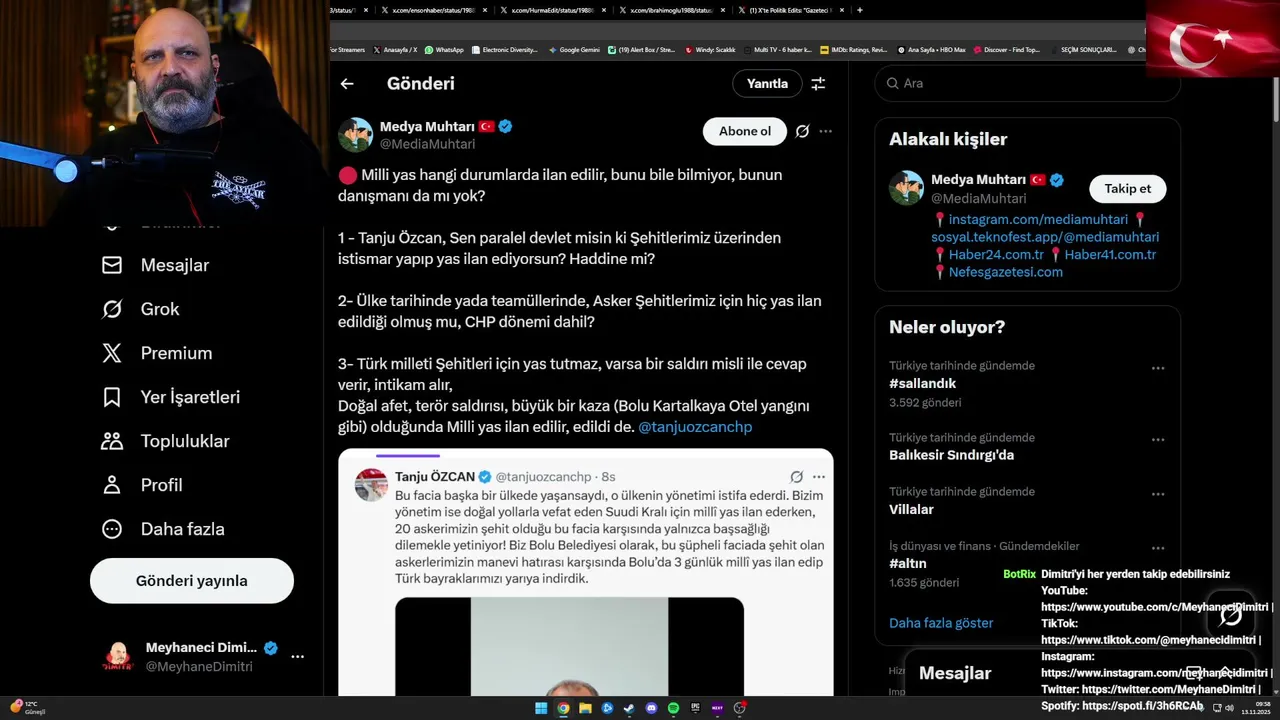This screenshot has width=1280, height=720.
Task: Open account options next to Meyhaneci Dimitri
Action: click(297, 657)
